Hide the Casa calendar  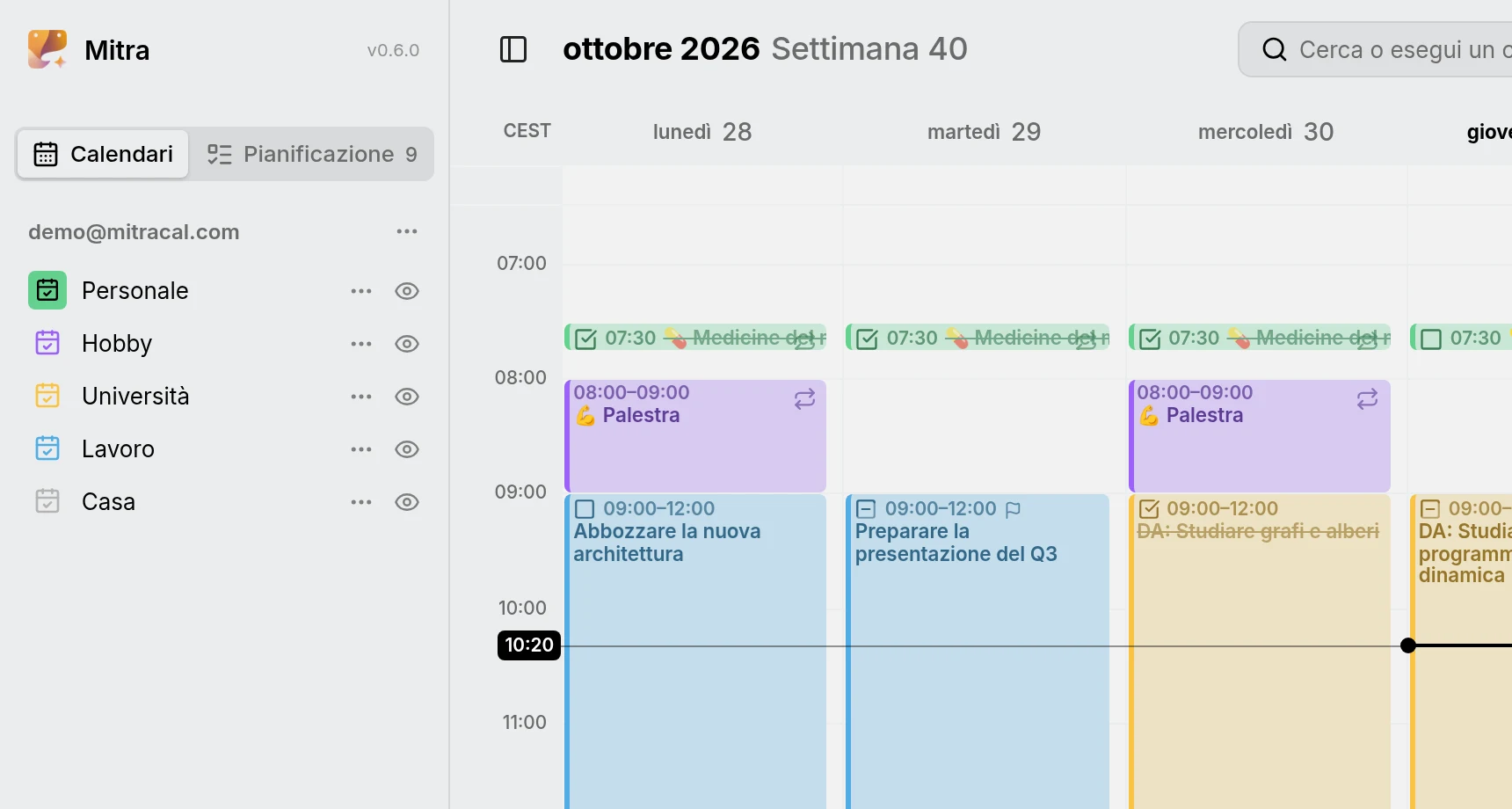pyautogui.click(x=406, y=502)
